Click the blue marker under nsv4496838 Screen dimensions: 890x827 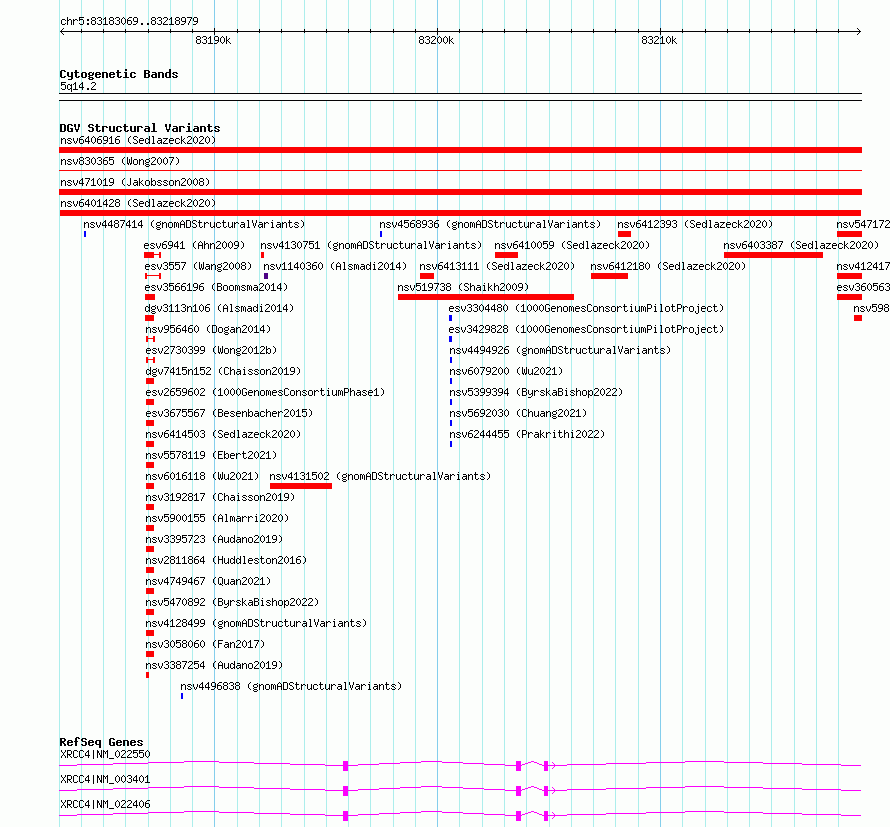pos(182,696)
